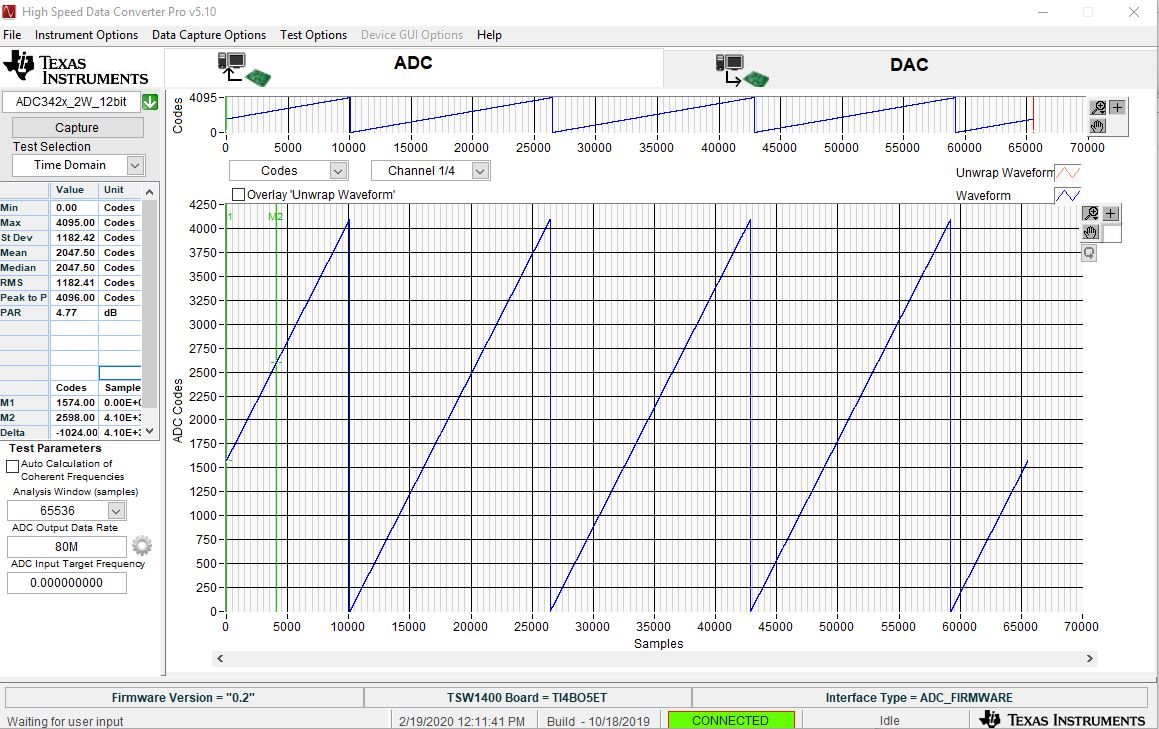Viewport: 1159px width, 729px height.
Task: Click the M2 codes value 2598.00 cell
Action: click(x=75, y=418)
